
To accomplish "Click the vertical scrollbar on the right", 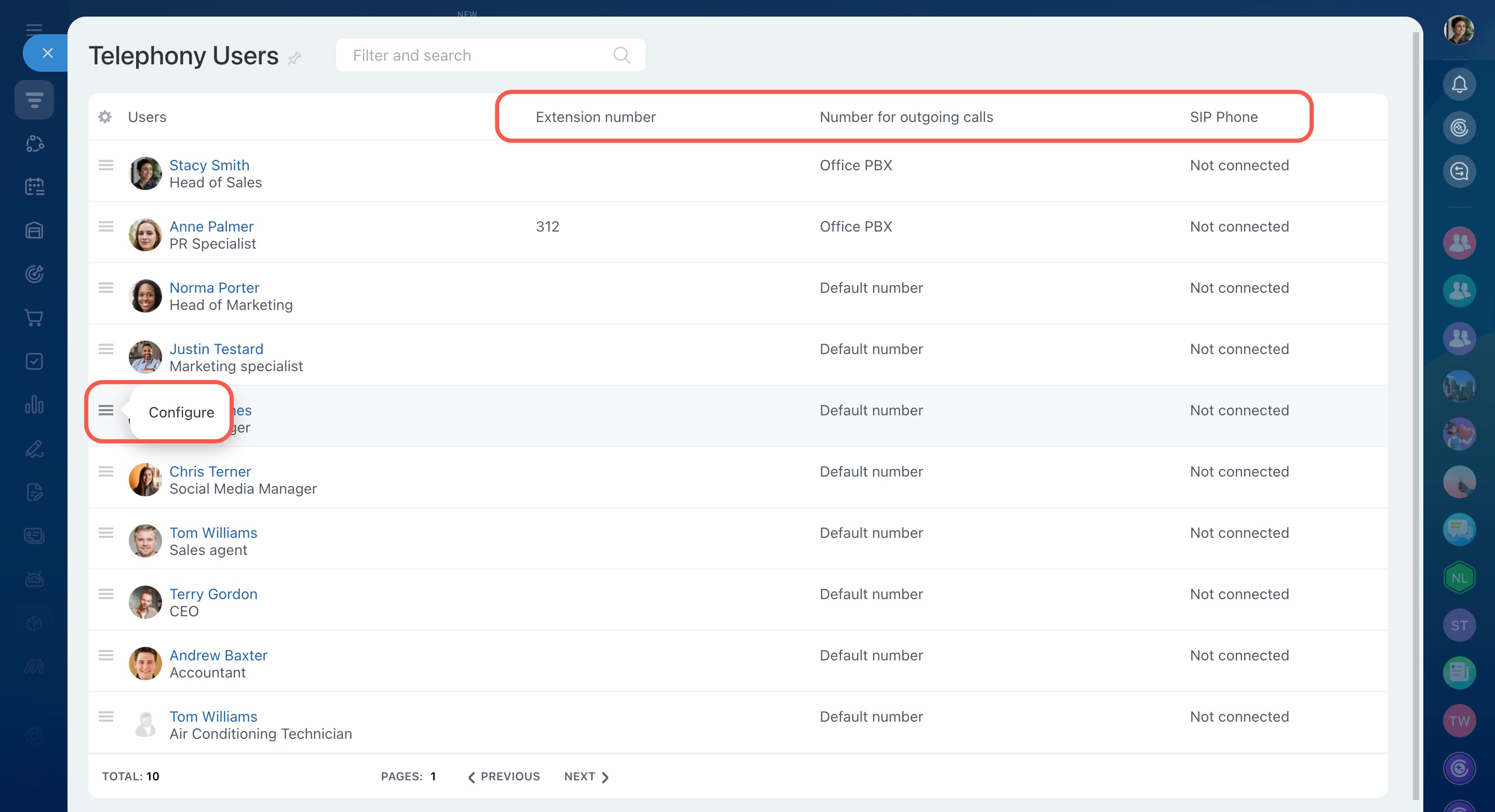I will [1416, 406].
